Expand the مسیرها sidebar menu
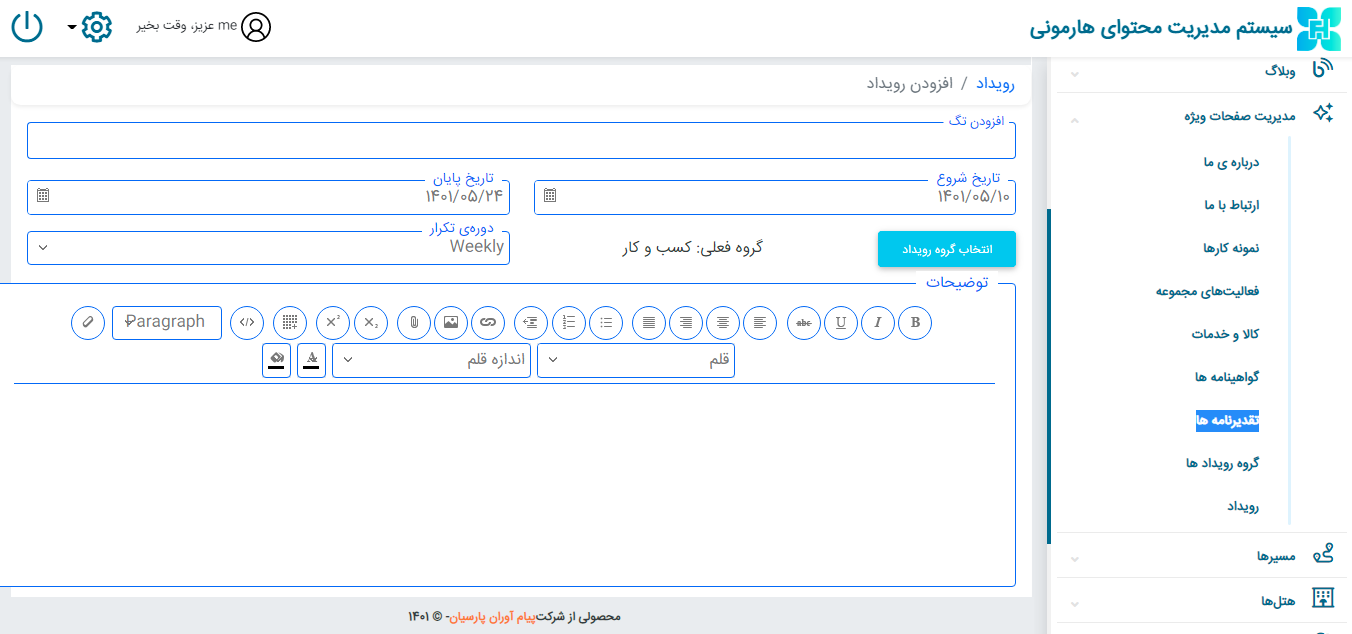 1276,556
